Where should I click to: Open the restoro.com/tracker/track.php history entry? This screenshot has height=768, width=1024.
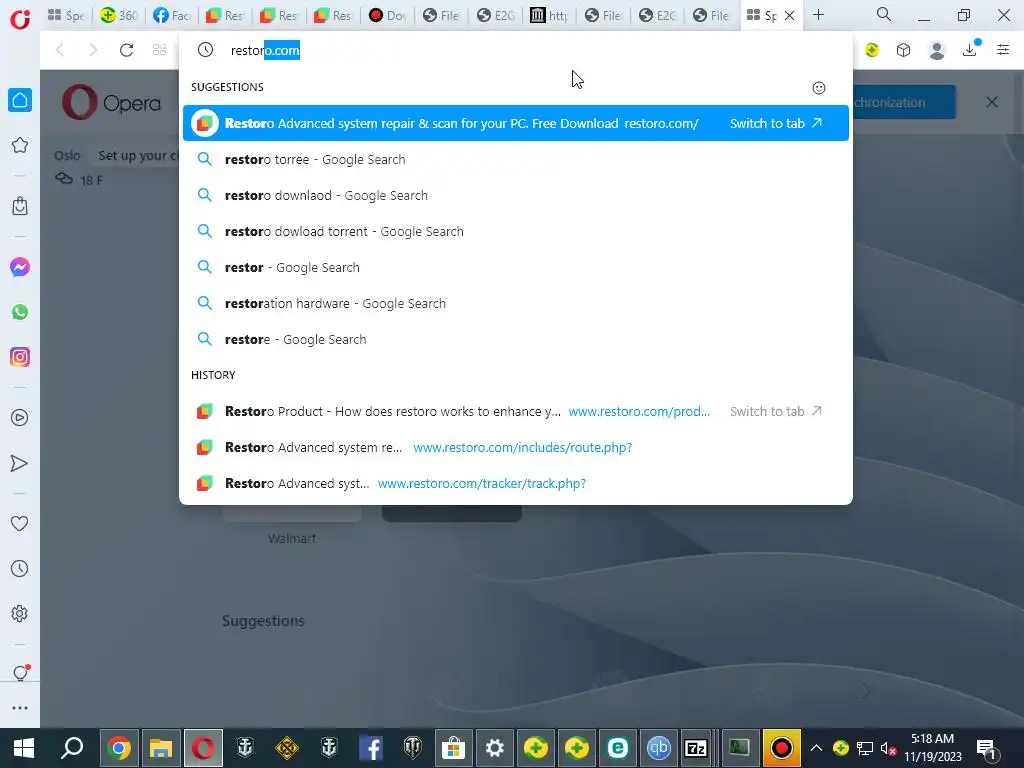516,483
